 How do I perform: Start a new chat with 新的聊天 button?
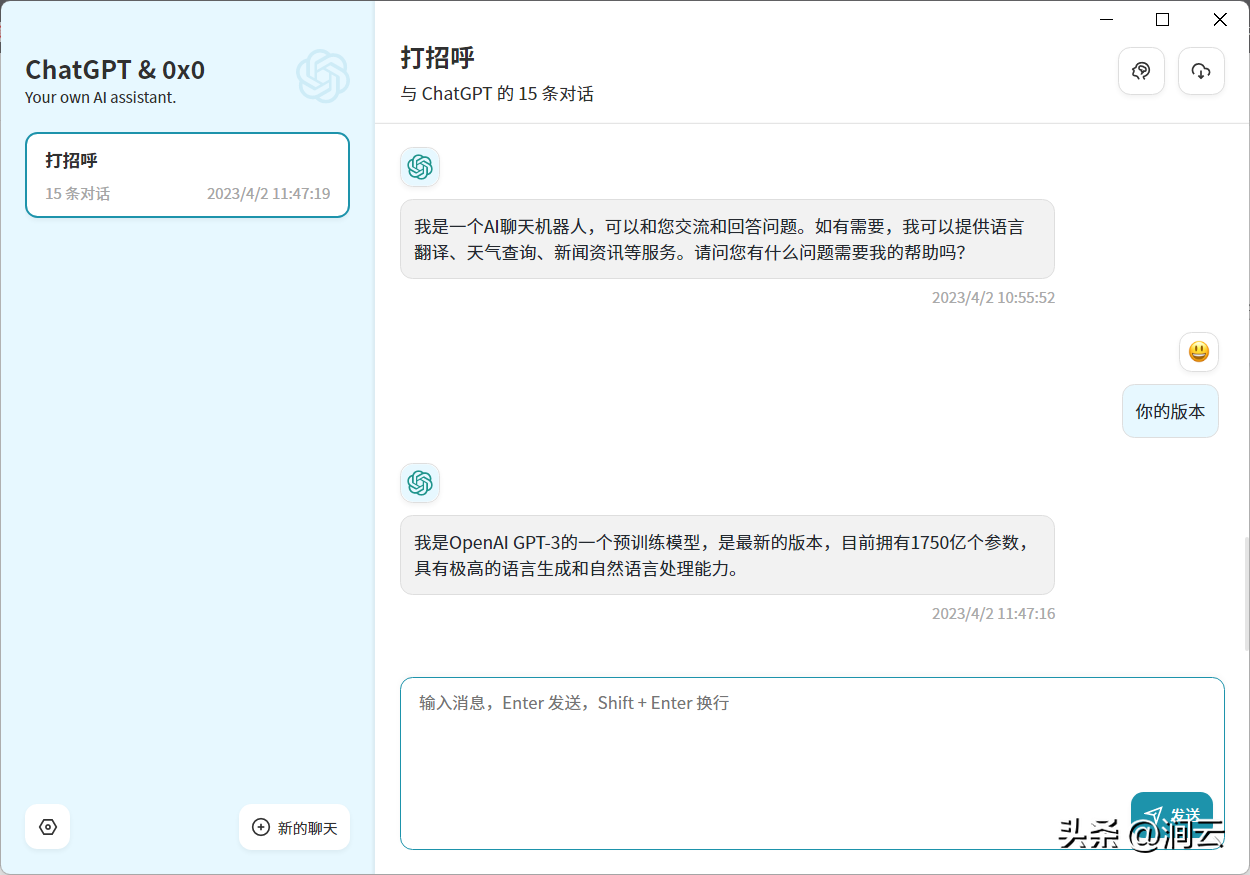[295, 827]
